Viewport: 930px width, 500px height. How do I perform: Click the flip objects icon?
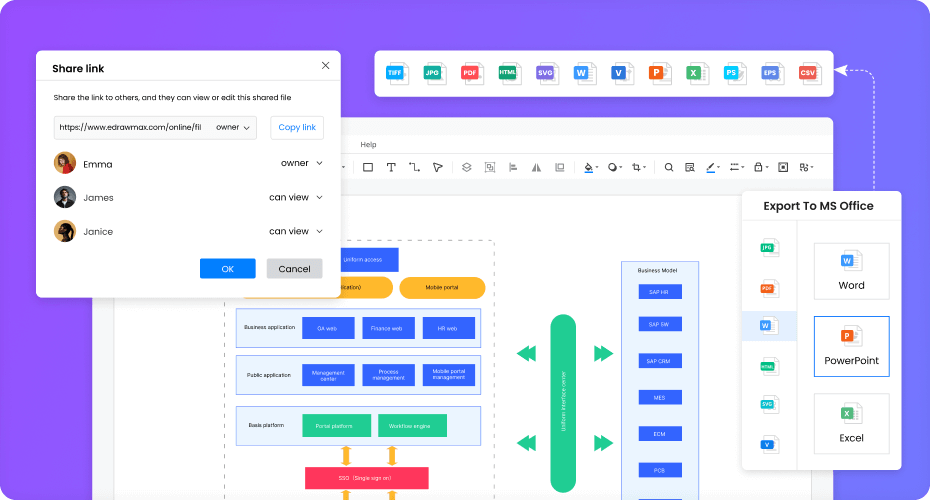click(536, 167)
